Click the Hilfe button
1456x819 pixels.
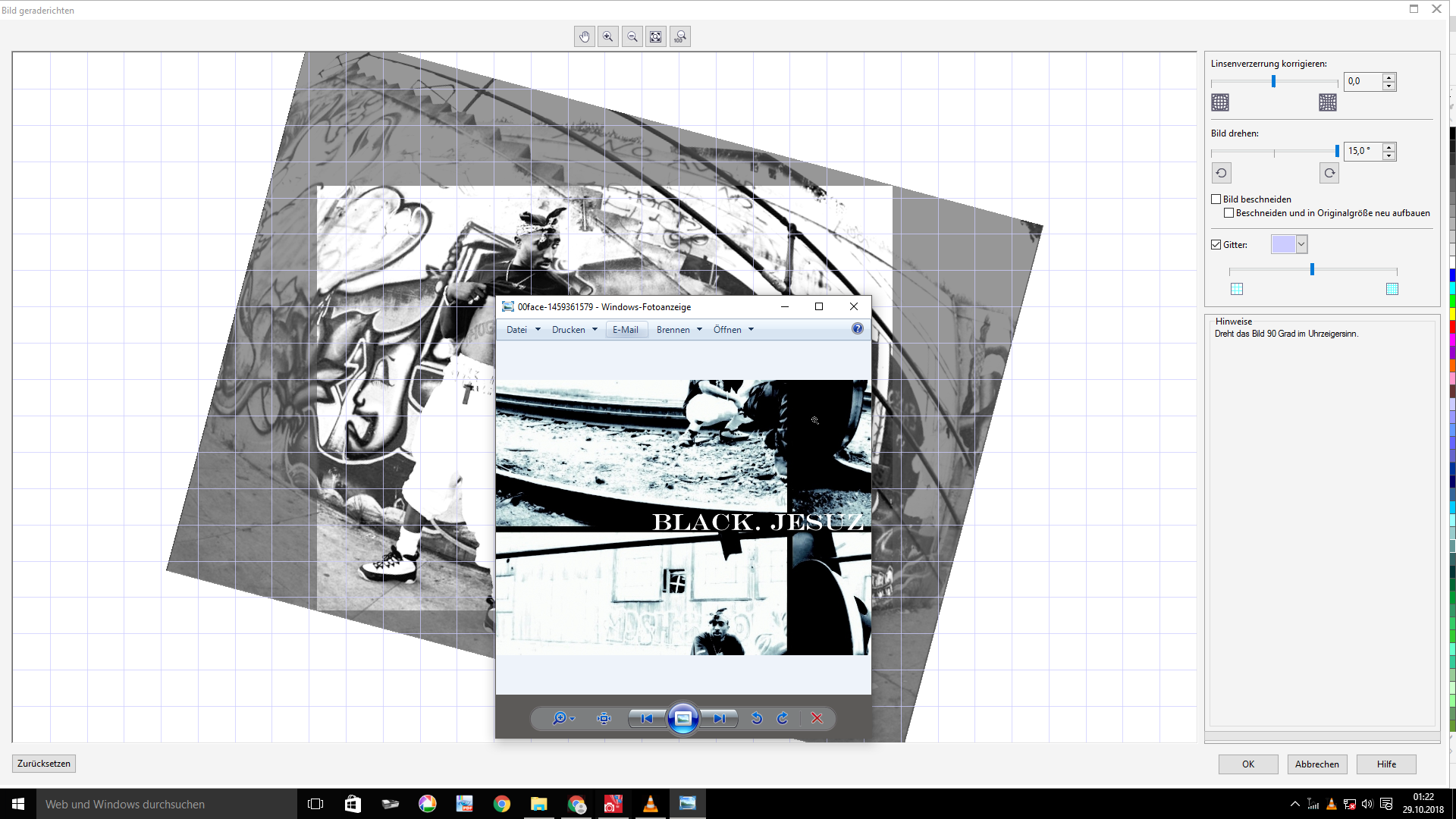(x=1386, y=764)
